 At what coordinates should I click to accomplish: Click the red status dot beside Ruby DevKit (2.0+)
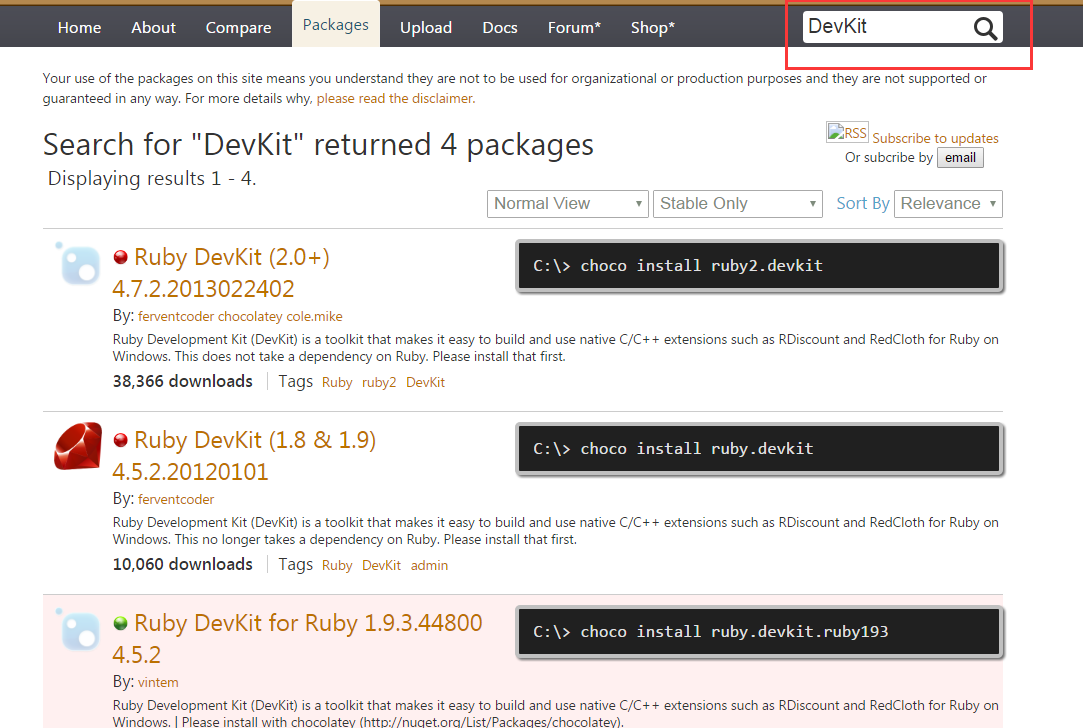(x=120, y=258)
